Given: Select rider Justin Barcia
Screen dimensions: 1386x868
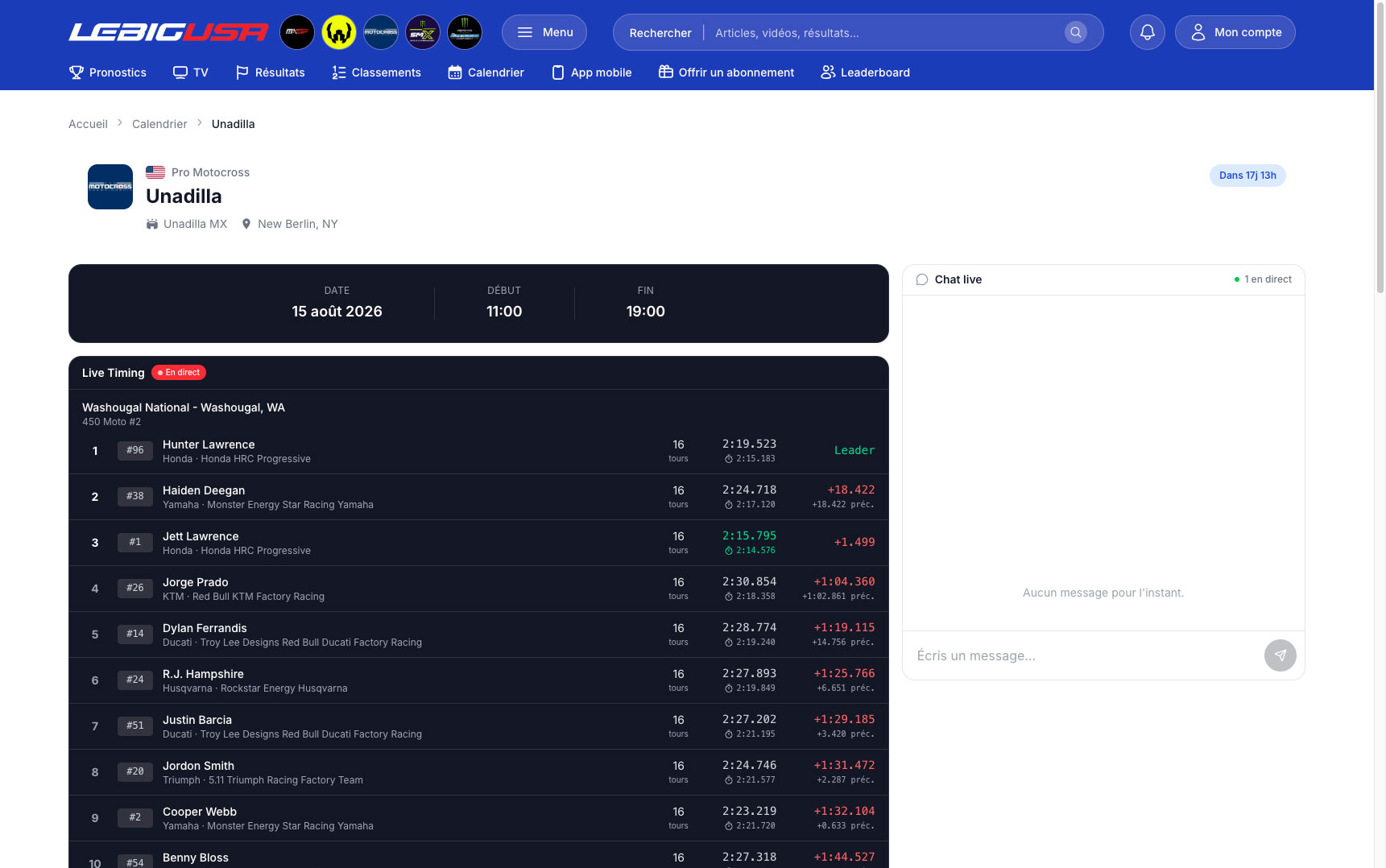Looking at the screenshot, I should tap(197, 720).
